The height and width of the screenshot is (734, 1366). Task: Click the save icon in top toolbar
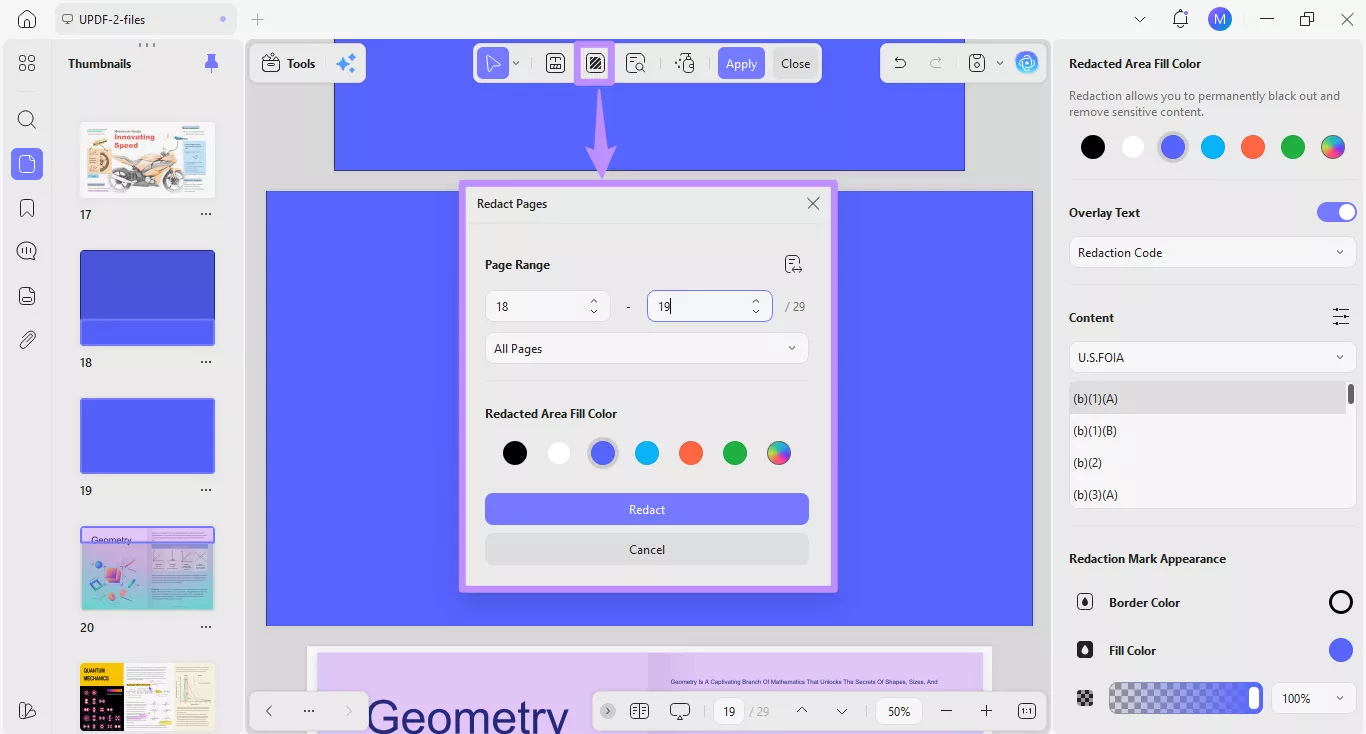pos(977,63)
